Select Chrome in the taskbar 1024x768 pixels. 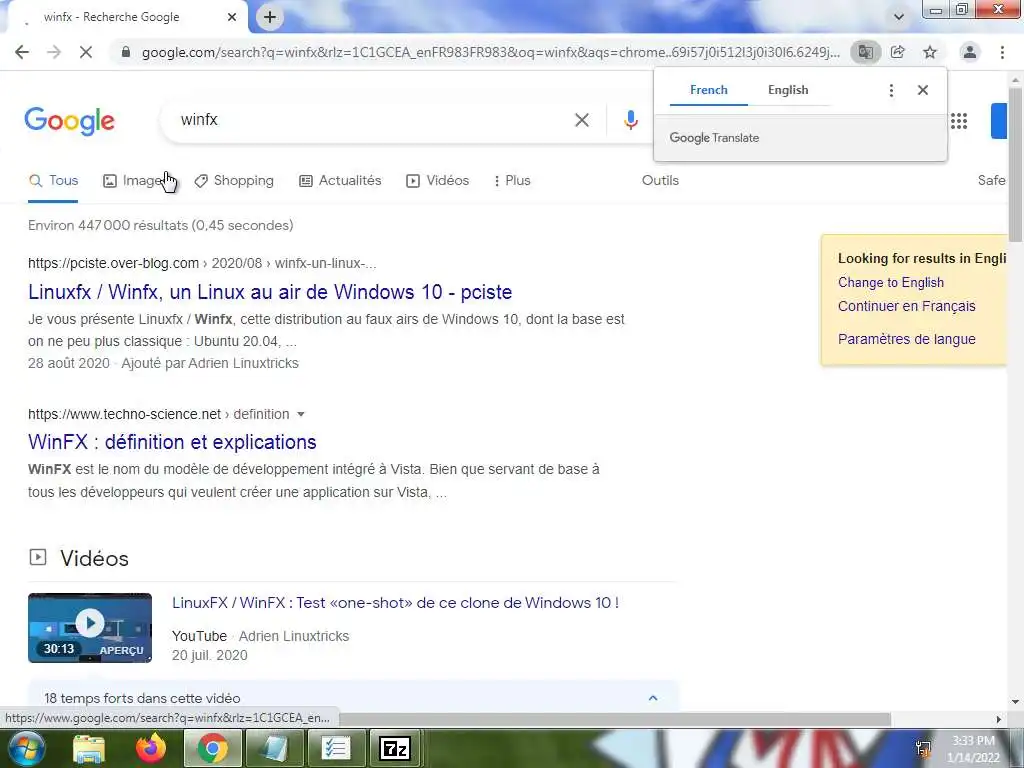[x=213, y=748]
